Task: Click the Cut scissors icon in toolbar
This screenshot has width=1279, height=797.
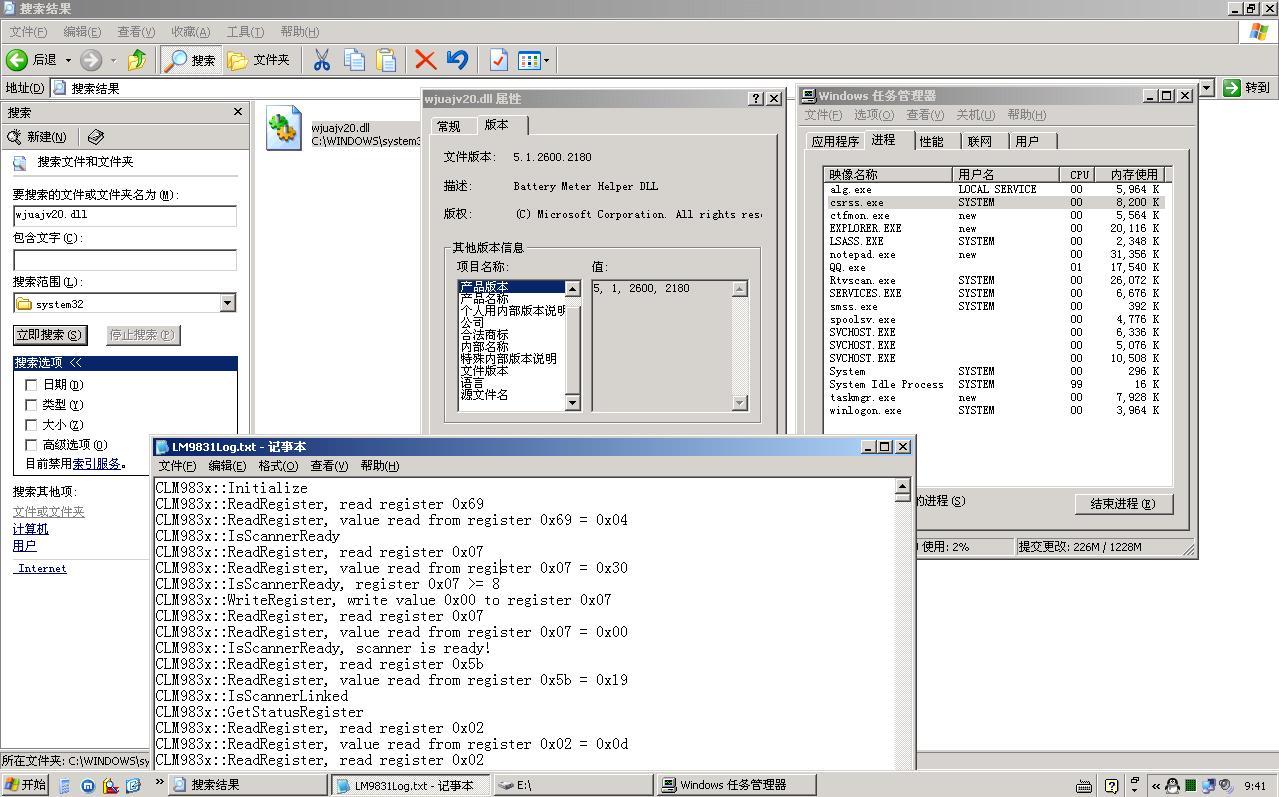Action: click(x=321, y=60)
